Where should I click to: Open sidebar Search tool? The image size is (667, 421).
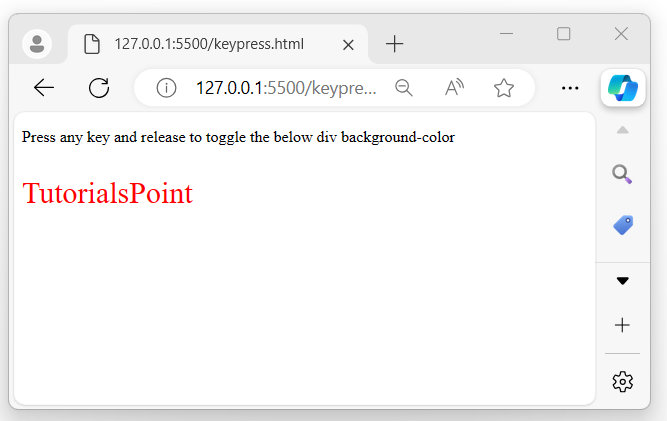point(622,174)
